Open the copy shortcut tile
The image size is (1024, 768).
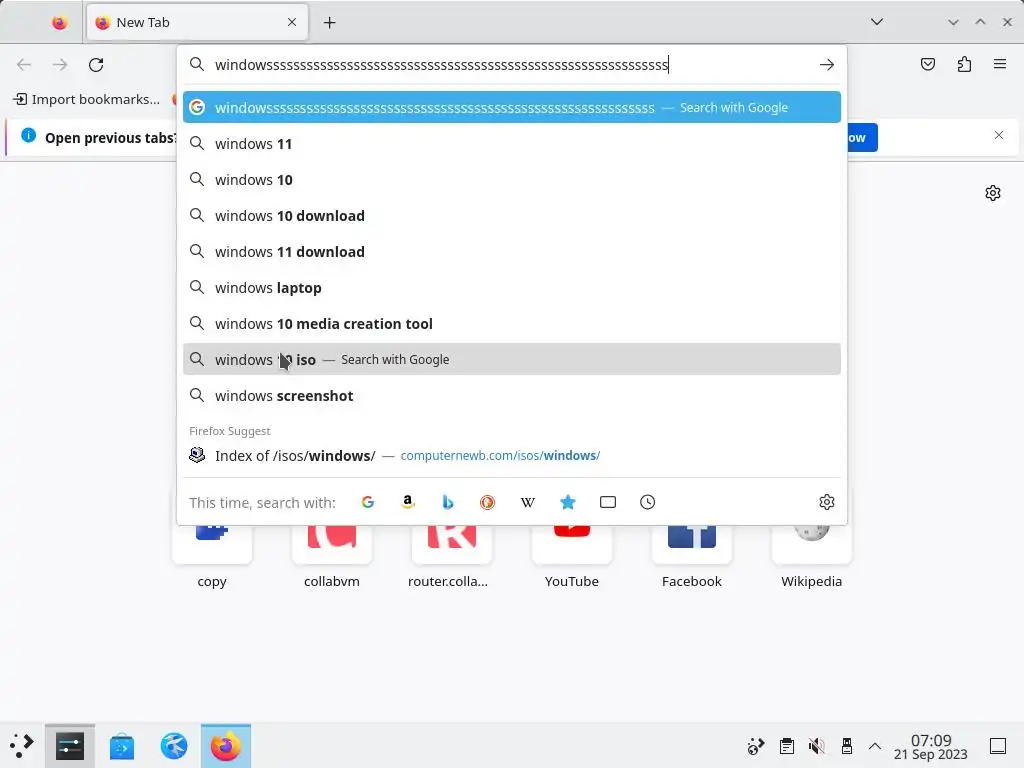tap(212, 555)
